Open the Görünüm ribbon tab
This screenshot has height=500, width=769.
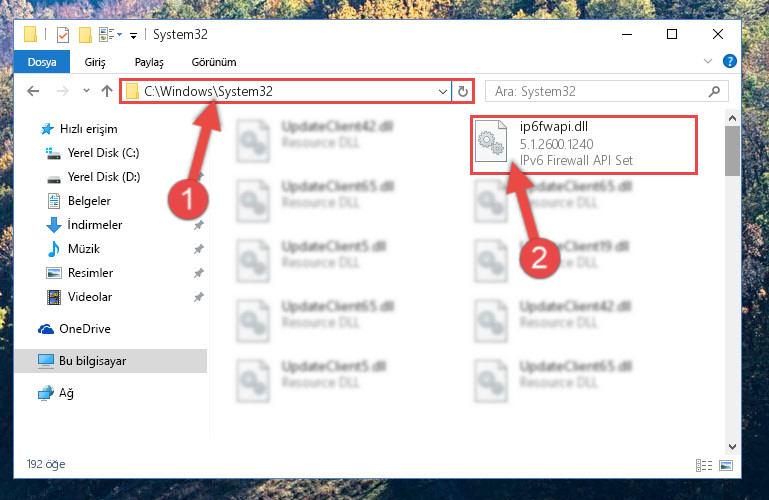[214, 62]
